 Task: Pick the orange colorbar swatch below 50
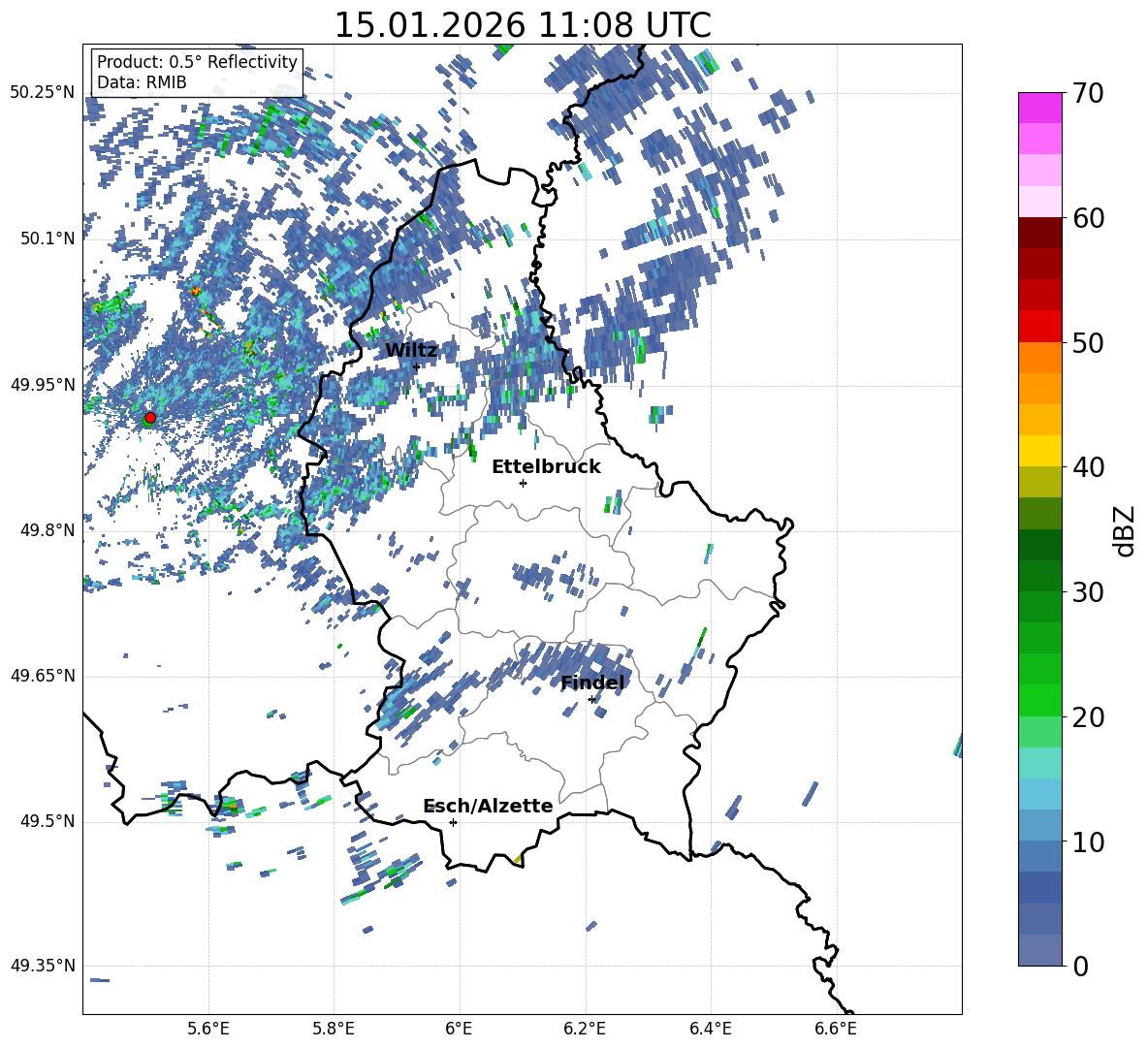point(1039,357)
